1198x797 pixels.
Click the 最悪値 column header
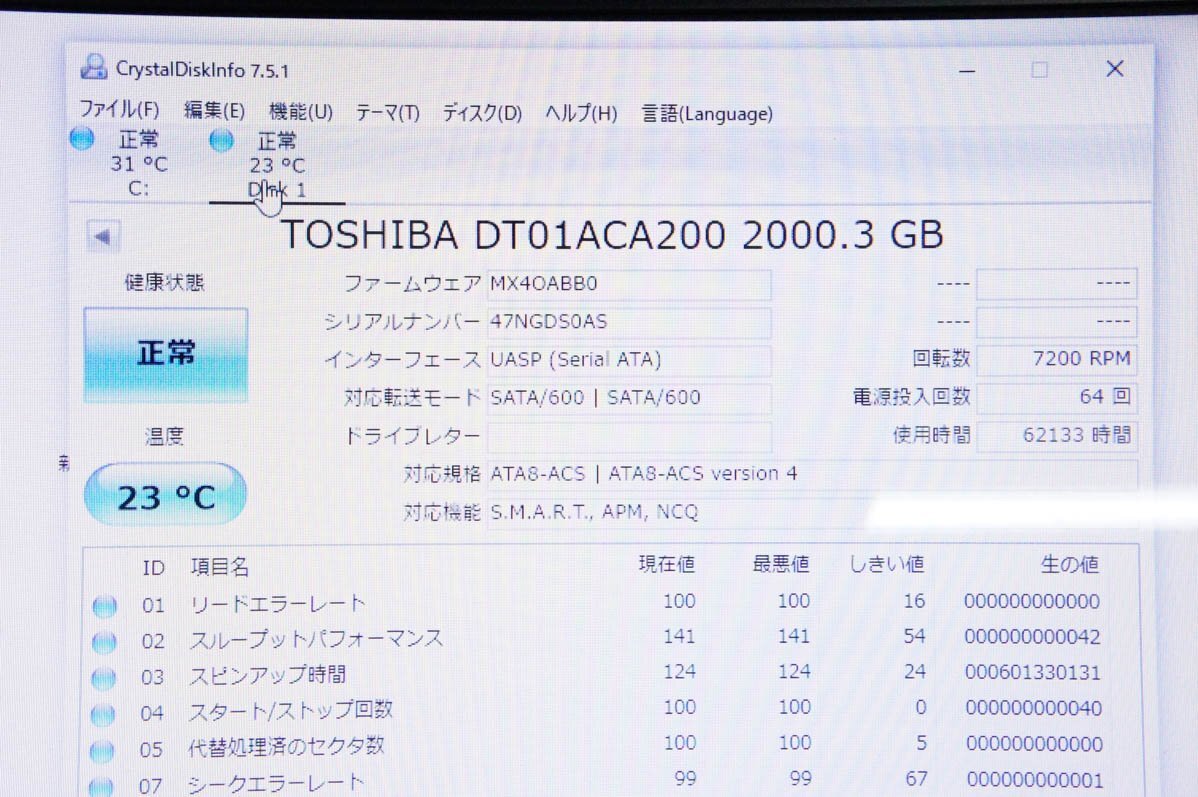coord(781,565)
